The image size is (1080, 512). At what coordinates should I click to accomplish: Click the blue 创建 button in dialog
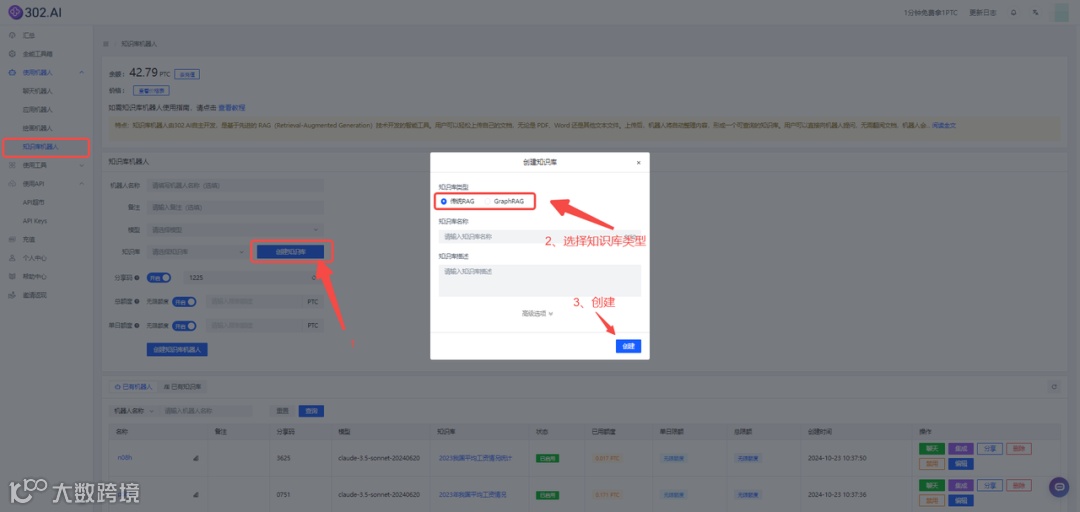click(628, 346)
